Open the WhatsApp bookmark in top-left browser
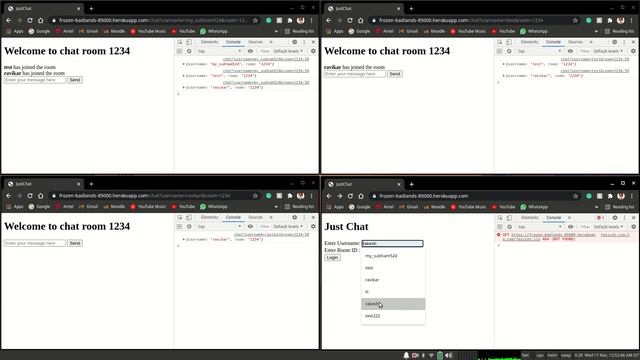640x360 pixels. (213, 31)
